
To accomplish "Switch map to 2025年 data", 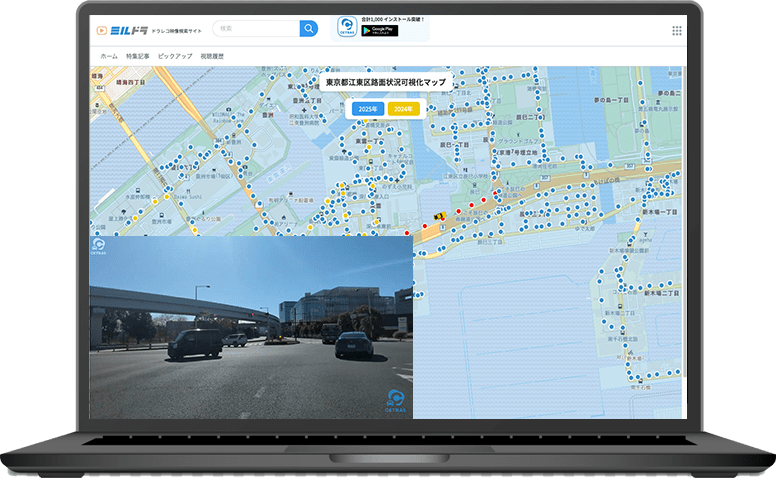I will [367, 108].
